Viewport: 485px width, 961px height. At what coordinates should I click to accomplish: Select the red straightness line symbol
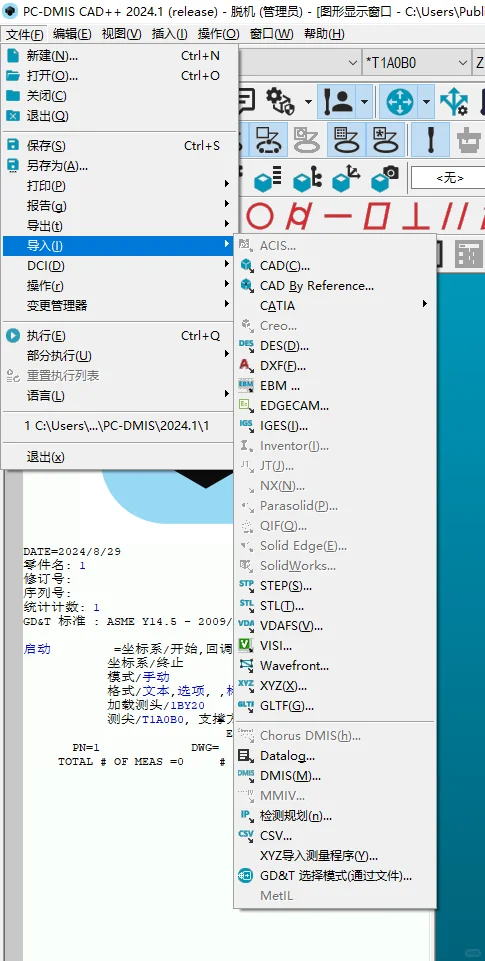coord(338,216)
